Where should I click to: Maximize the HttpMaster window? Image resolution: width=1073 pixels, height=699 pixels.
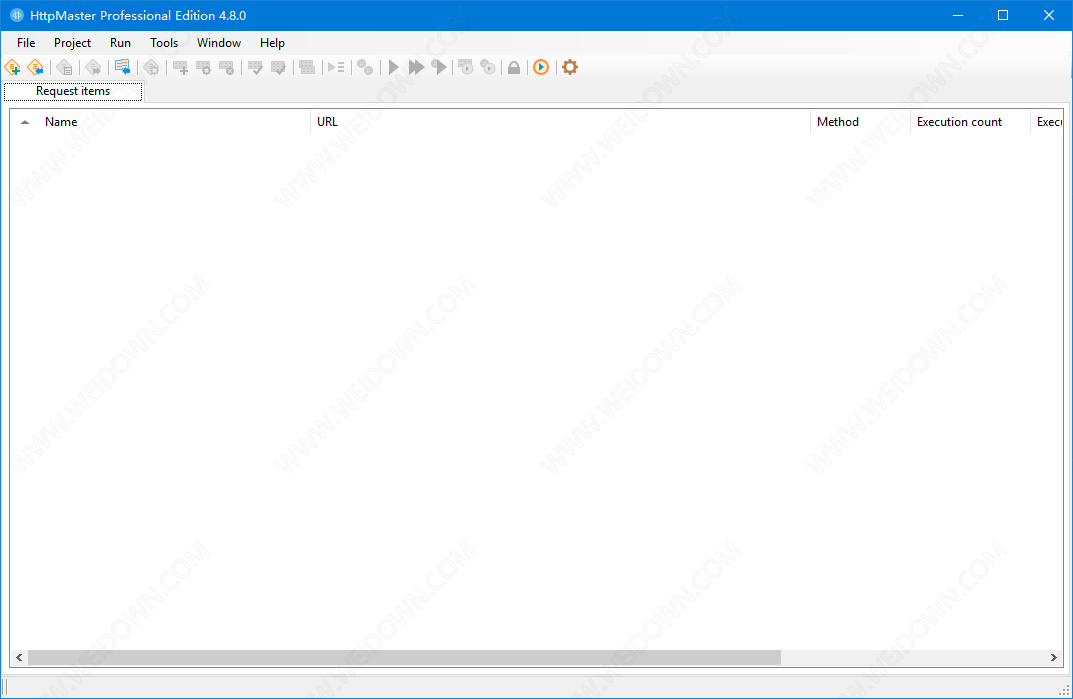point(1003,15)
